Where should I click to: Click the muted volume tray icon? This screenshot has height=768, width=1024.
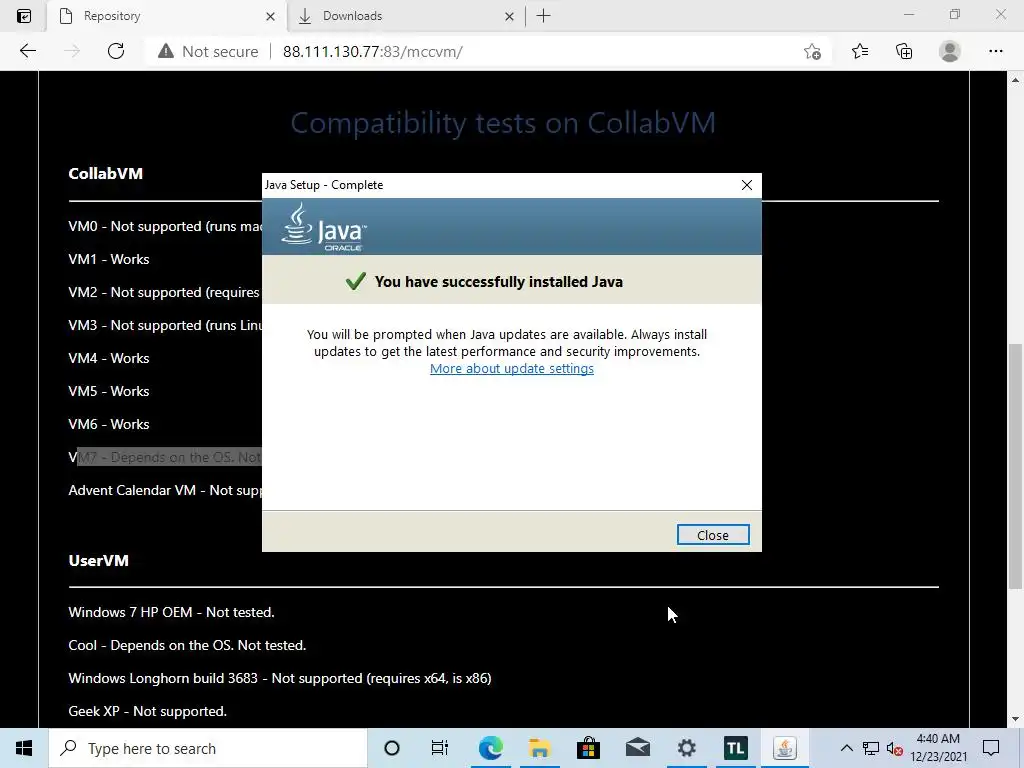894,749
